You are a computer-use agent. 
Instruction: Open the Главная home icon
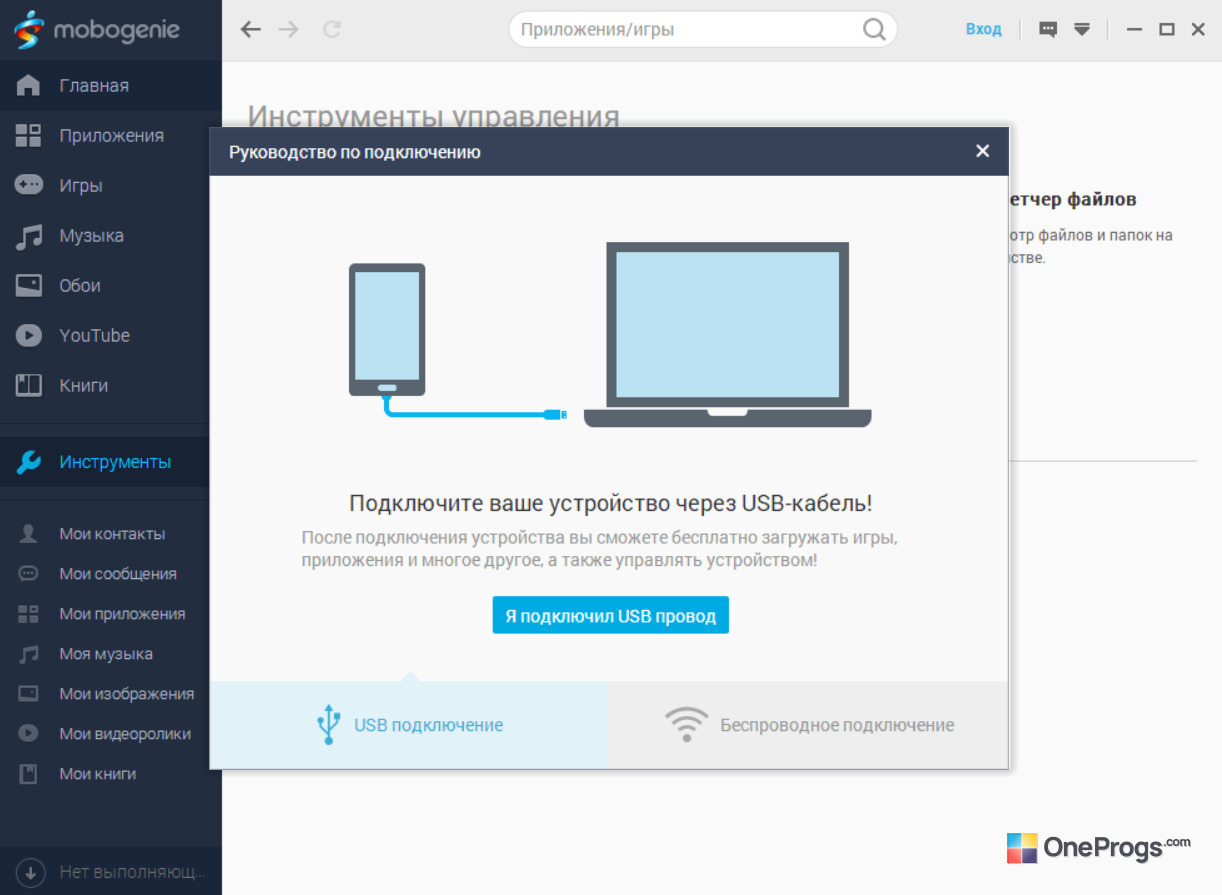click(x=28, y=85)
